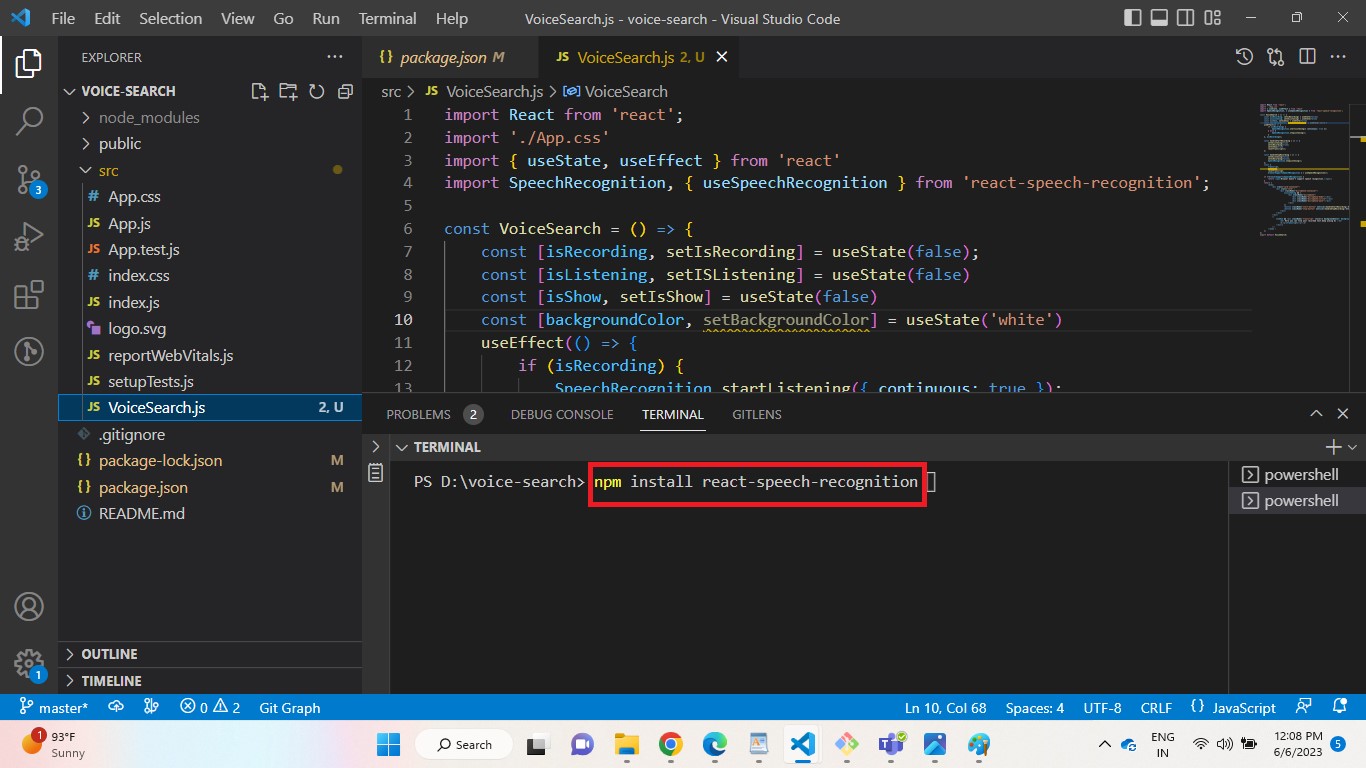Open Source Control view with 3 changes
This screenshot has width=1366, height=768.
(x=29, y=180)
